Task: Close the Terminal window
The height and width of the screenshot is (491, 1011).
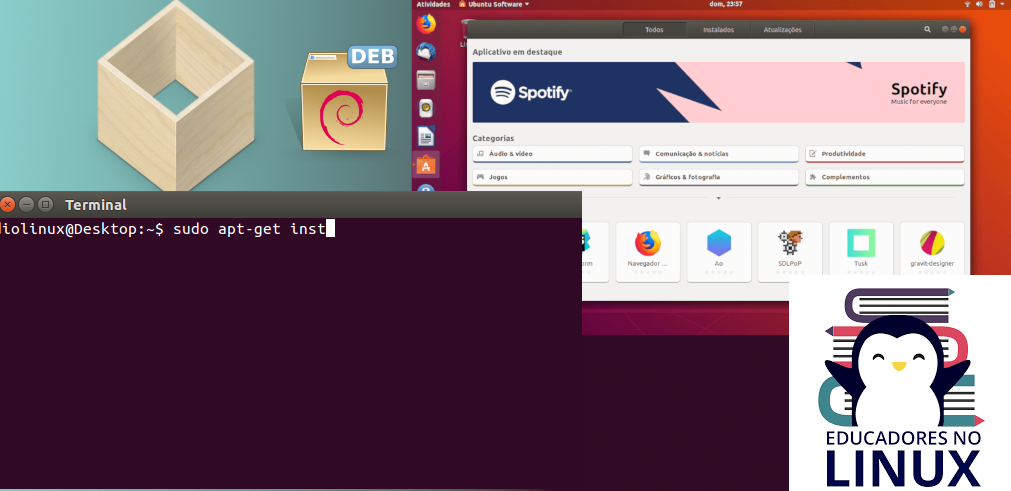Action: point(7,205)
